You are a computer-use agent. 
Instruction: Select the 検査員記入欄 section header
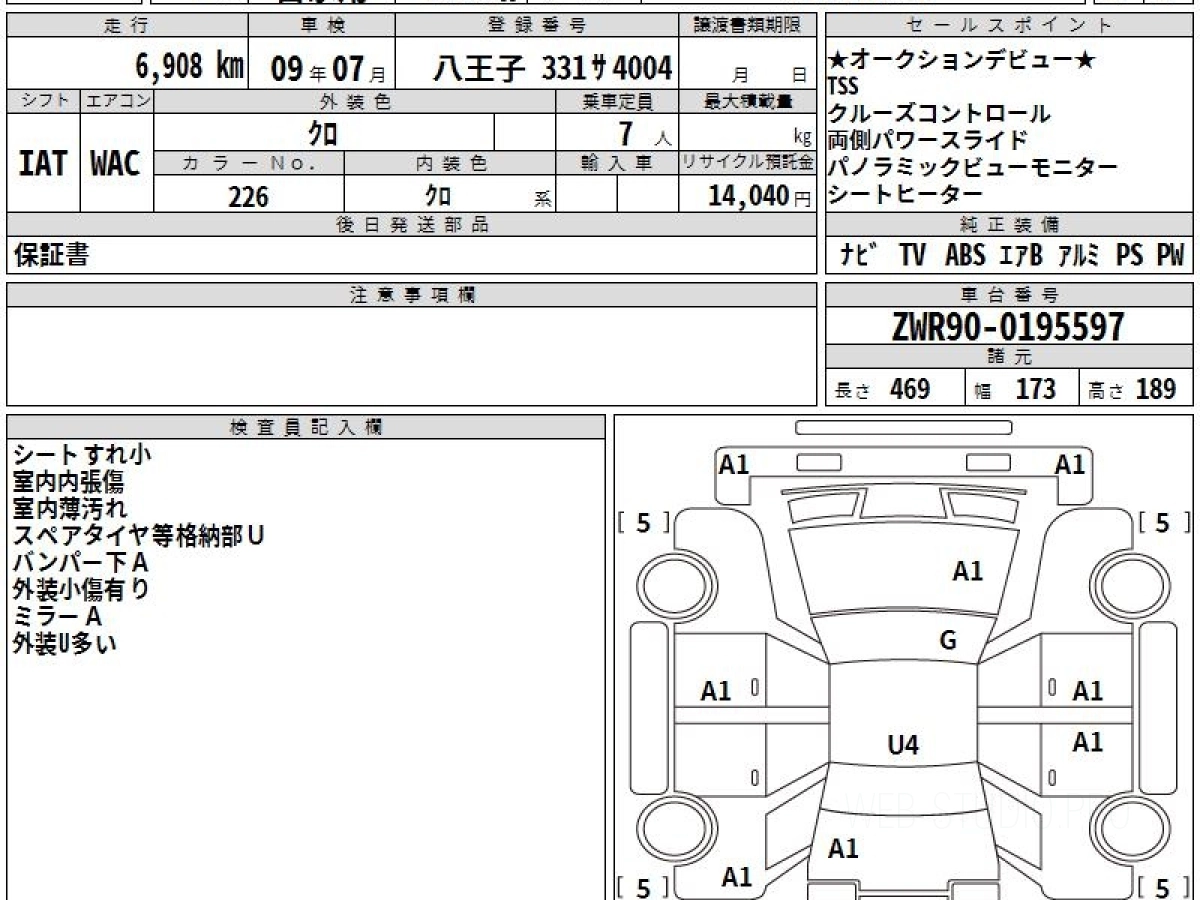(x=306, y=427)
